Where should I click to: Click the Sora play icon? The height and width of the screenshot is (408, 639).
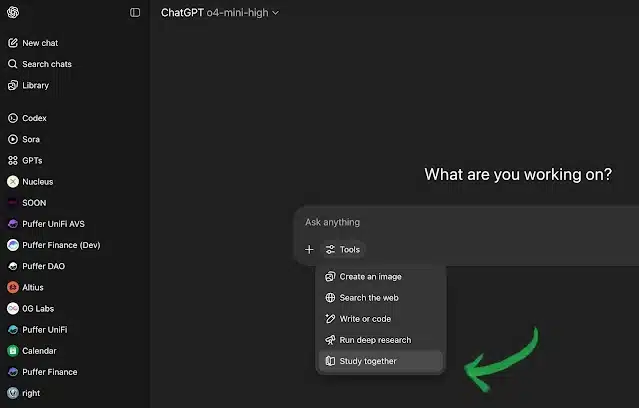(13, 139)
